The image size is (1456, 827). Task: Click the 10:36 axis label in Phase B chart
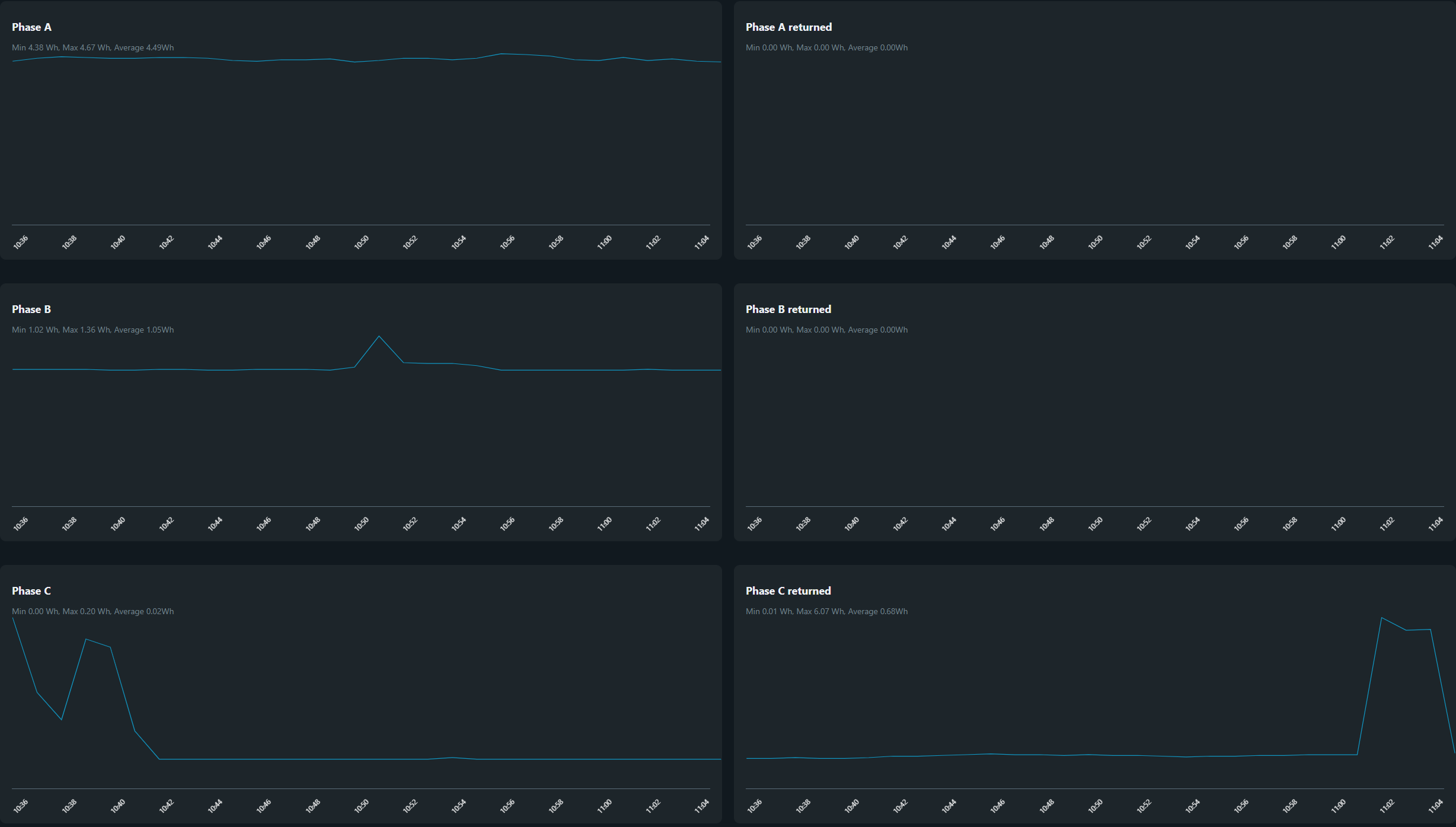tap(21, 524)
